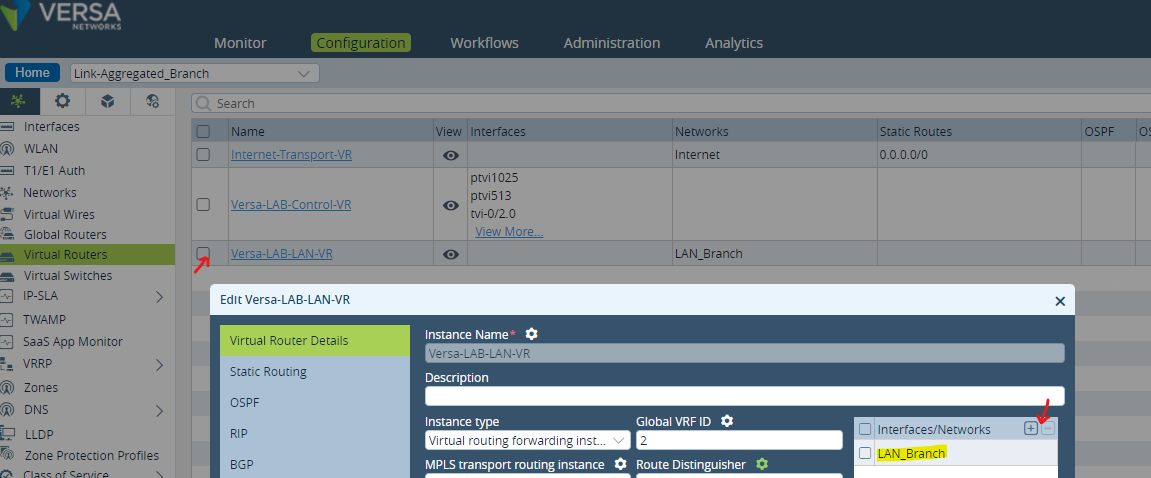The width and height of the screenshot is (1151, 478).
Task: Click the gear icon beside Global VRF ID
Action: click(727, 421)
